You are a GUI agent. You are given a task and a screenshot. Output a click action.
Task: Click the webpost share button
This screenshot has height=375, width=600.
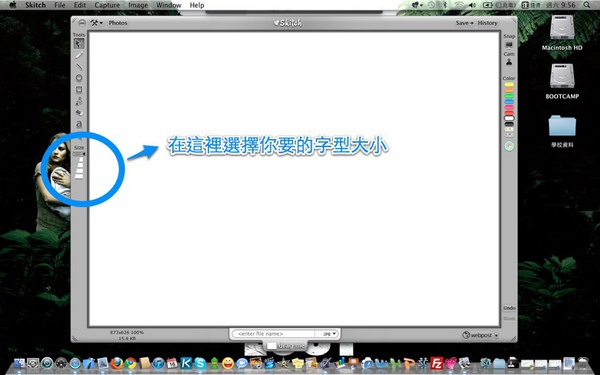(477, 335)
